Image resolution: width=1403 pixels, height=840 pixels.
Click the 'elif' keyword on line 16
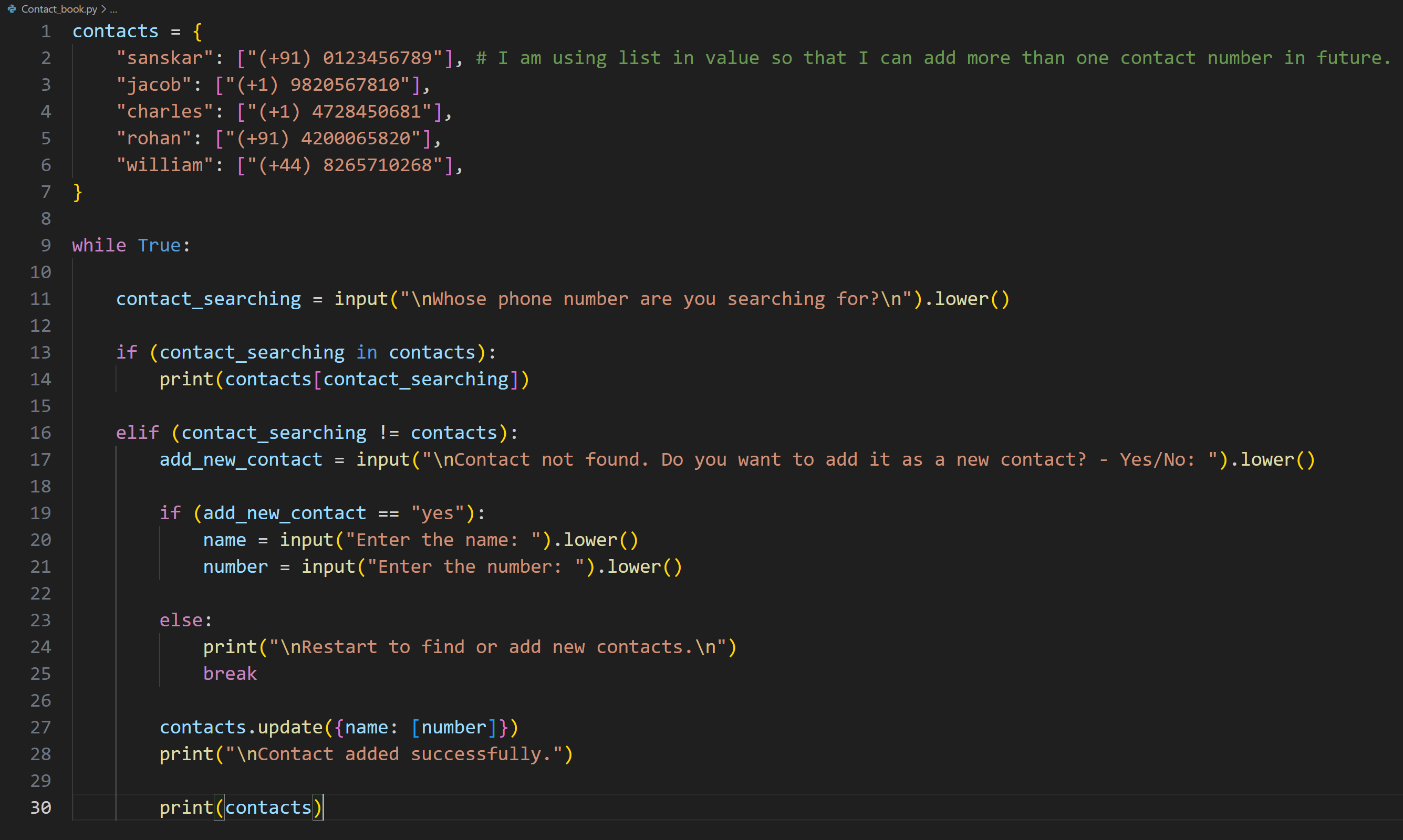click(138, 433)
